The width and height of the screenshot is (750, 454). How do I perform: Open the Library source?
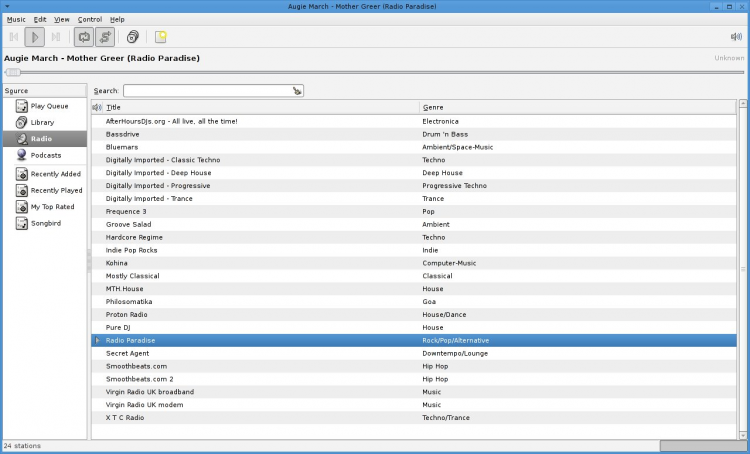44,122
